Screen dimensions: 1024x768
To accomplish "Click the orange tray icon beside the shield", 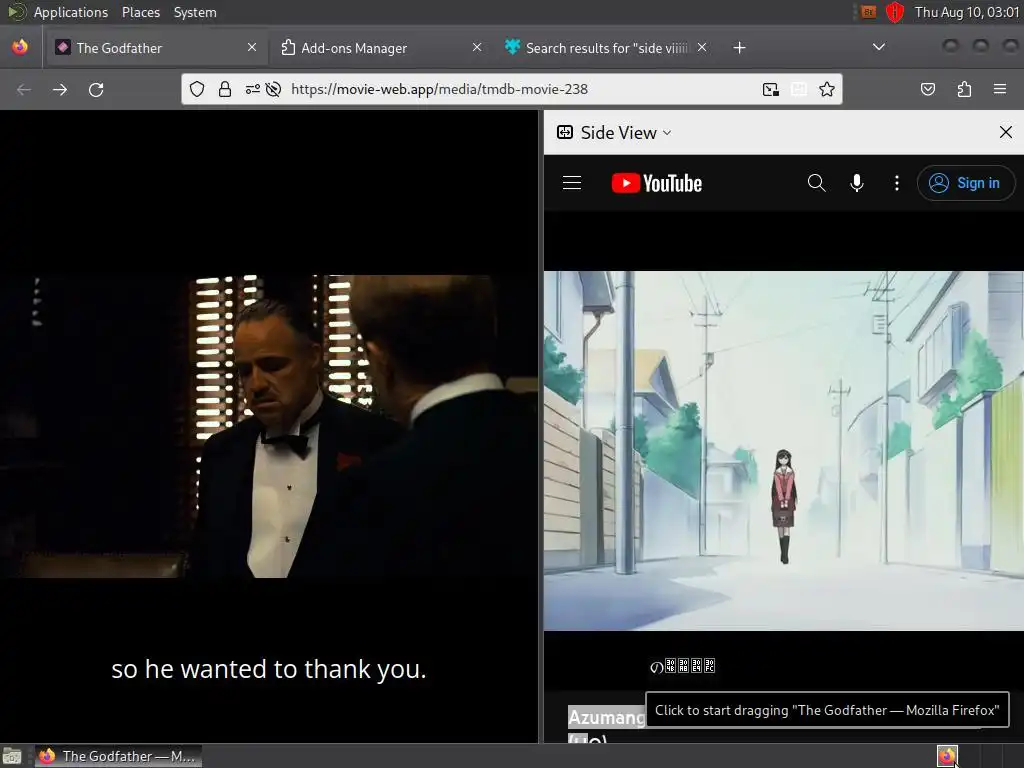I will (x=869, y=12).
